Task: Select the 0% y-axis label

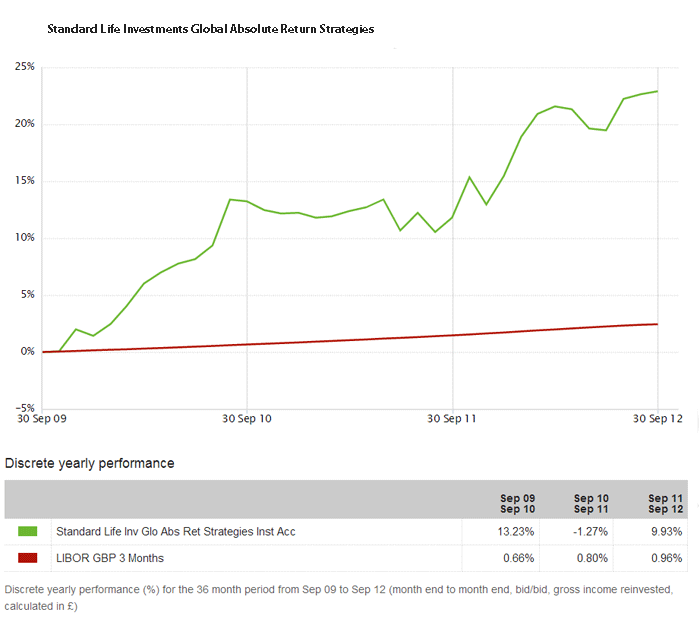Action: pyautogui.click(x=27, y=351)
